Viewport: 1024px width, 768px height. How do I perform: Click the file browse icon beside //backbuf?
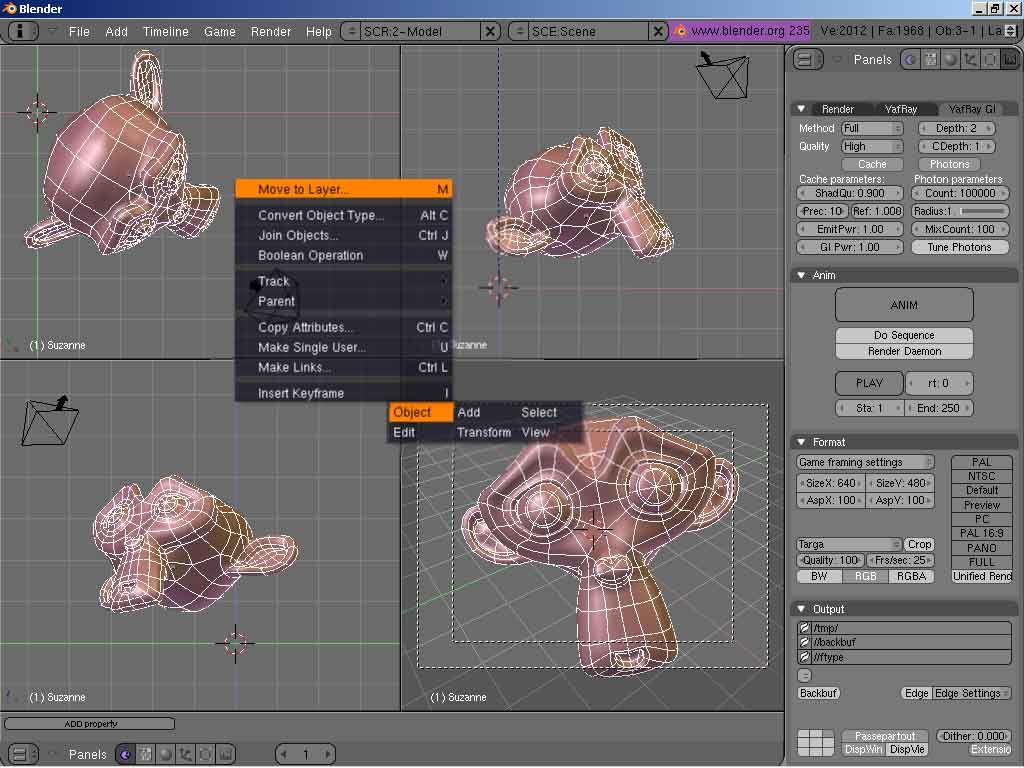pos(805,642)
